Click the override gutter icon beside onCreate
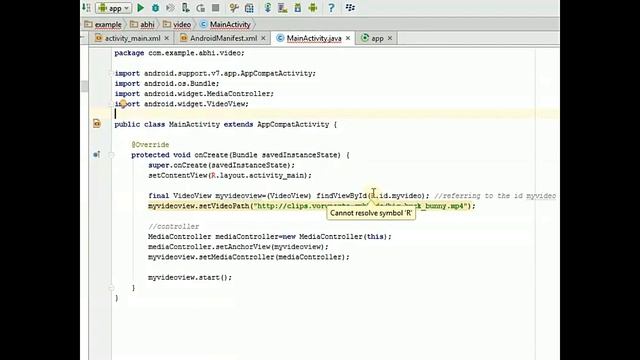 pyautogui.click(x=96, y=154)
